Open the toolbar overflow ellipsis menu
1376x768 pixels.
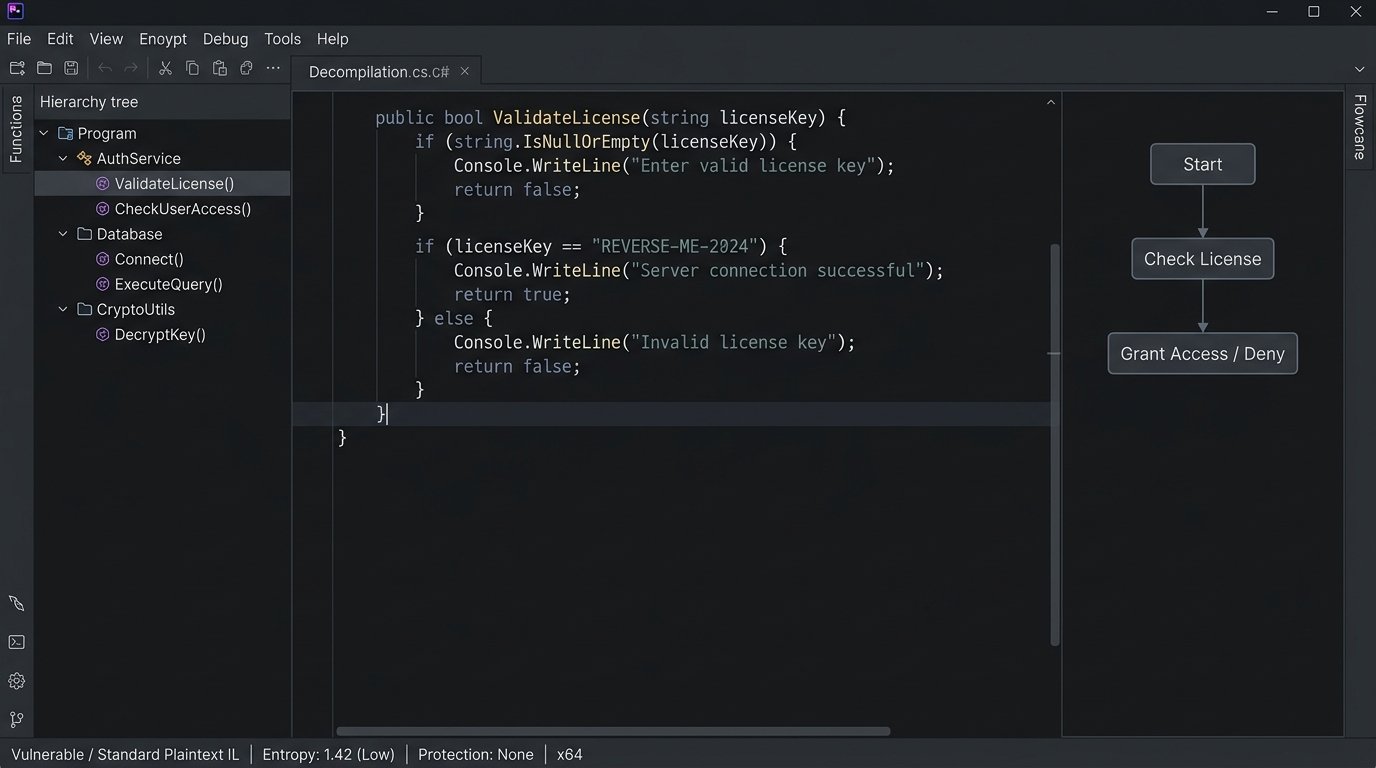(273, 68)
